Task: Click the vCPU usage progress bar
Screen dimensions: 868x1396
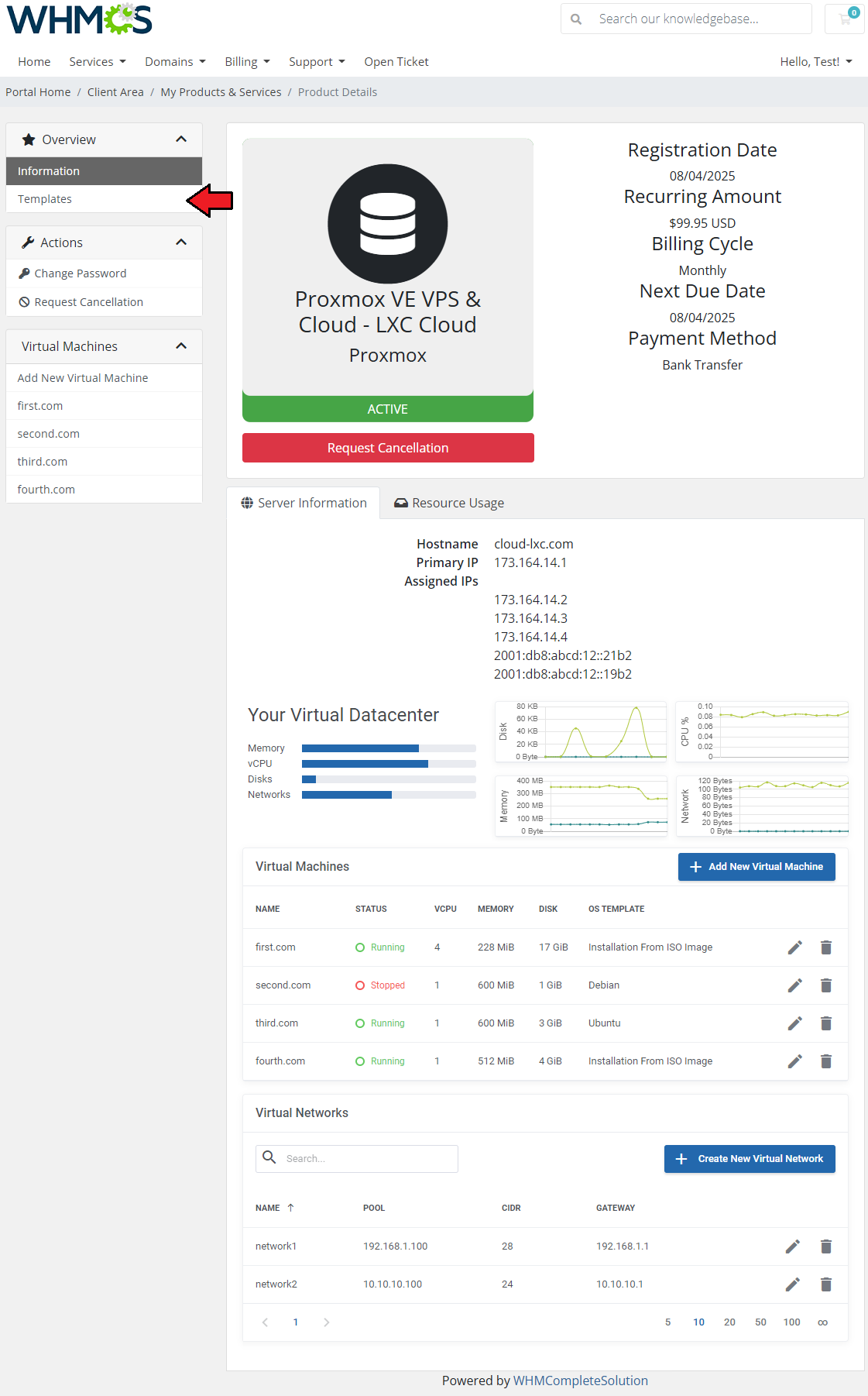Action: [389, 764]
